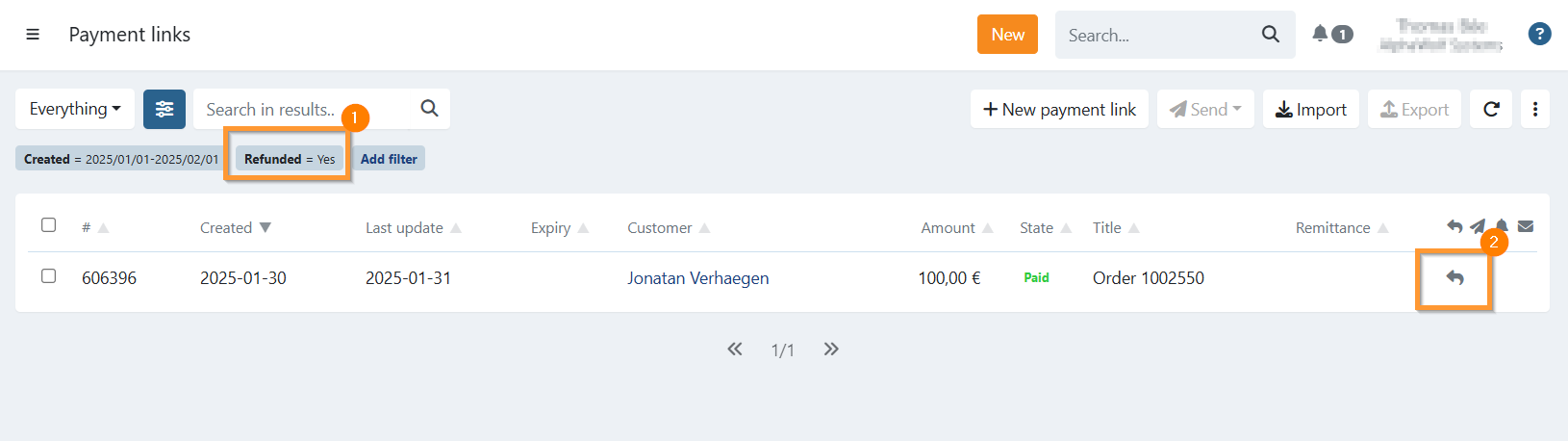Screen dimensions: 1568x441
Task: Click the notification bell icon
Action: [x=1320, y=34]
